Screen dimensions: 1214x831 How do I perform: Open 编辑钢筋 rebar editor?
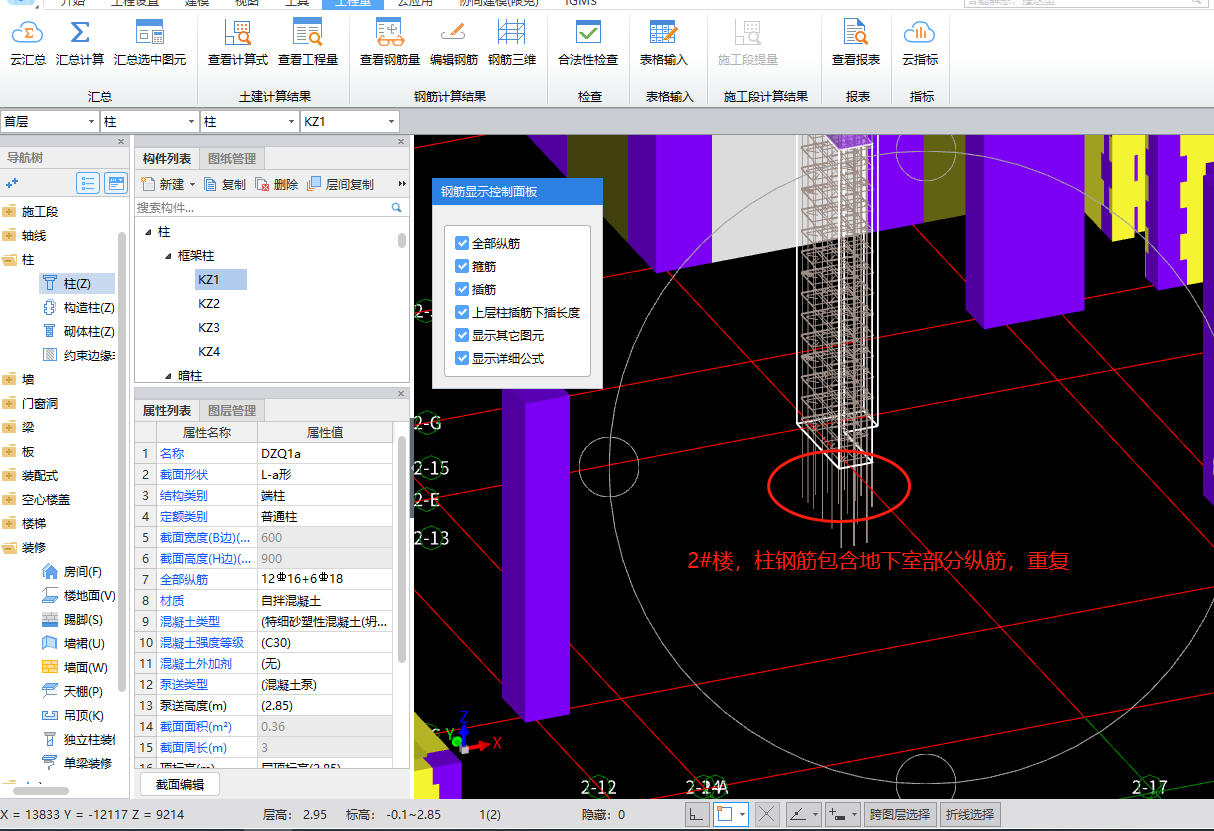[x=454, y=44]
